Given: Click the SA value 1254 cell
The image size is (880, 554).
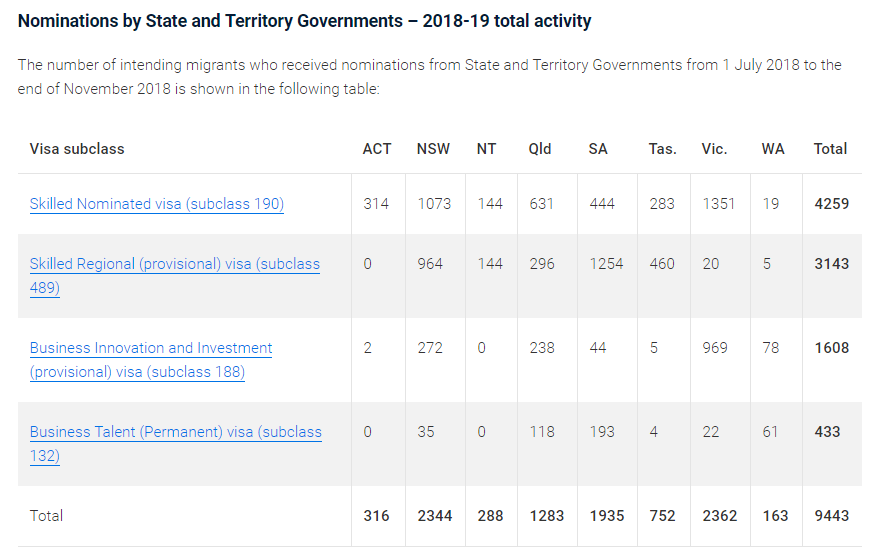Looking at the screenshot, I should [605, 265].
